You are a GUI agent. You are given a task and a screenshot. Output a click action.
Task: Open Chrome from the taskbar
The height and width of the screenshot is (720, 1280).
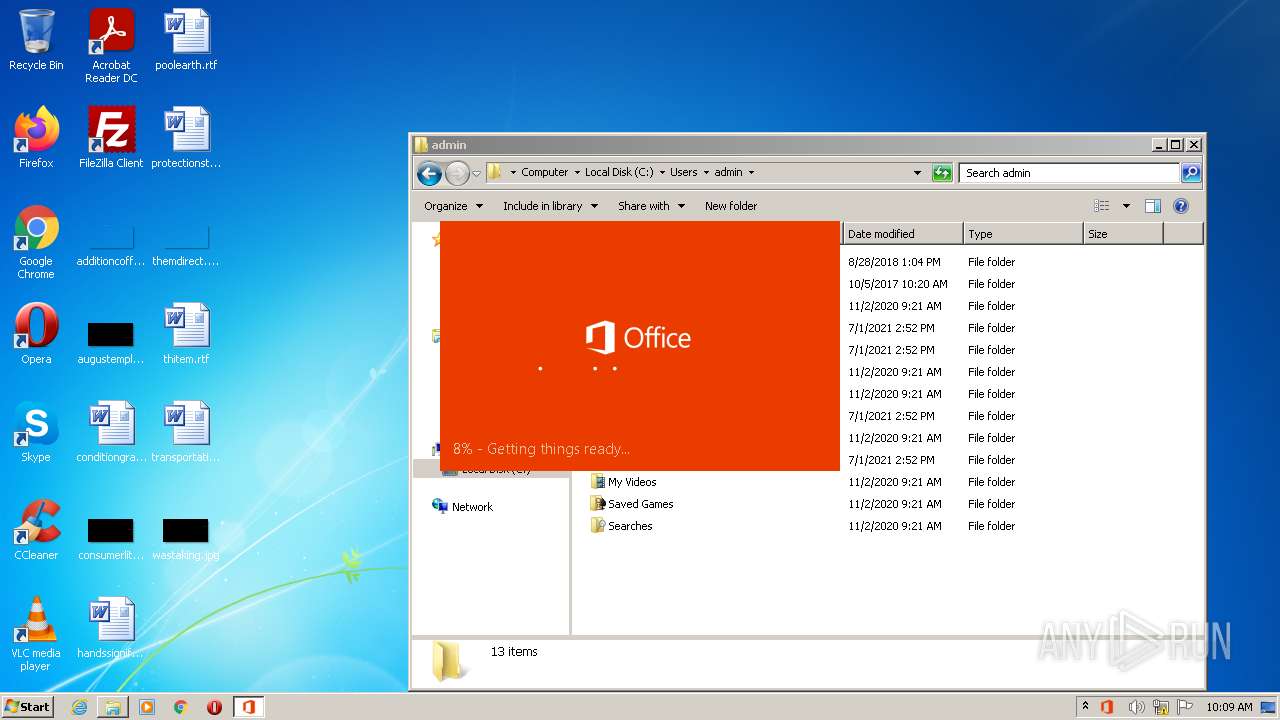(181, 707)
